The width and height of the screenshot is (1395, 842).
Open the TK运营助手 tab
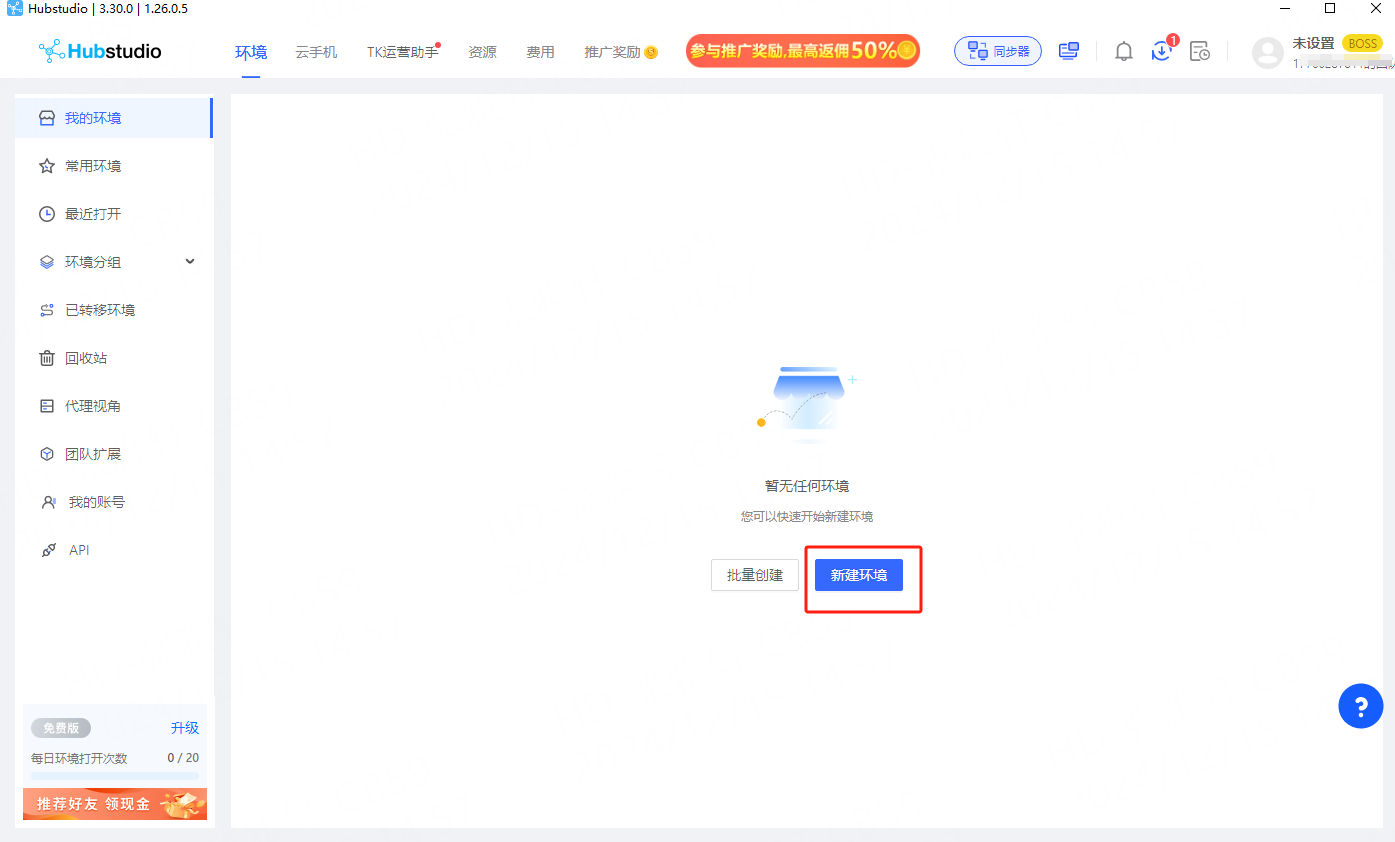tap(402, 52)
